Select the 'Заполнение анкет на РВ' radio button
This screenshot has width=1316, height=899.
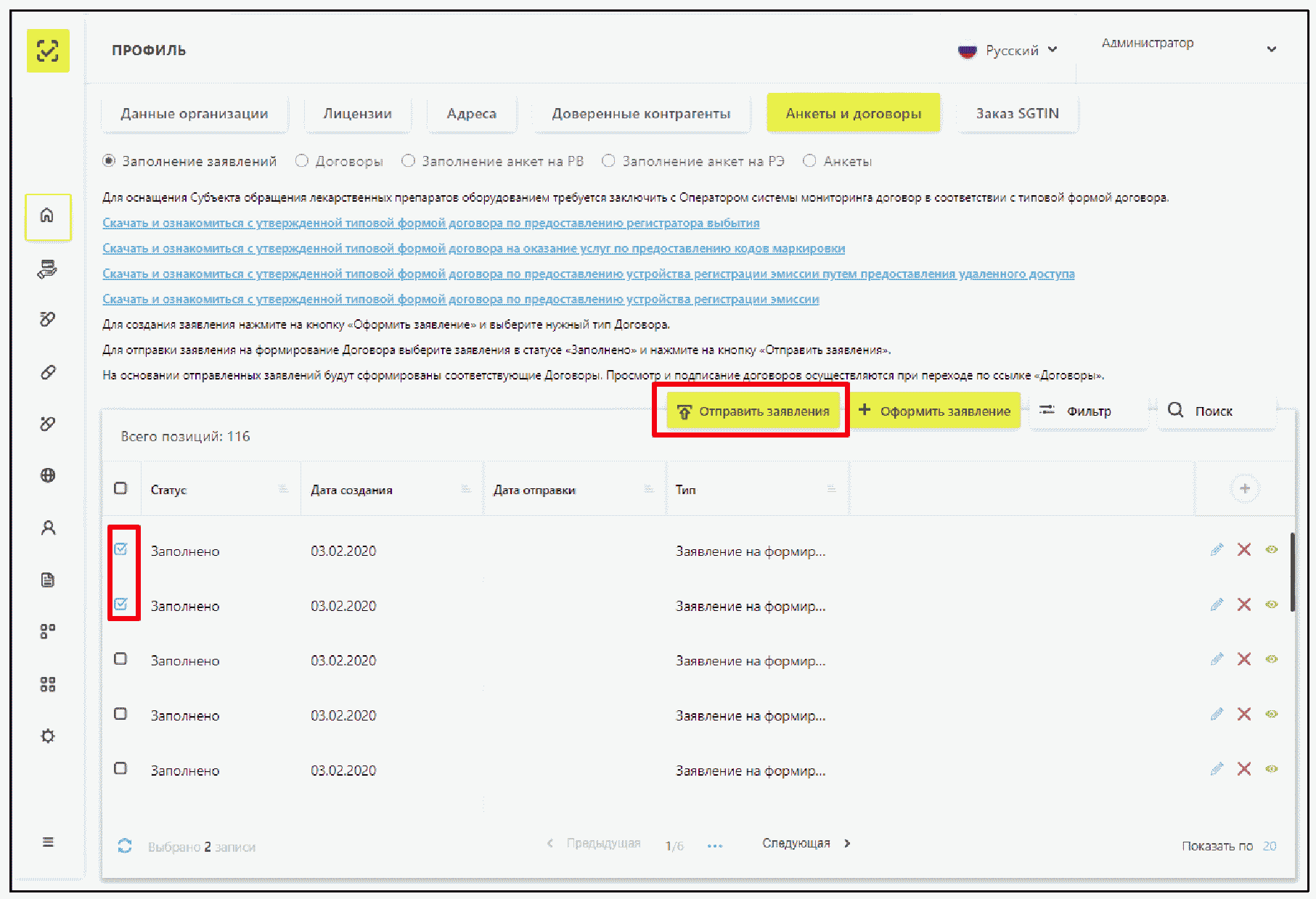pyautogui.click(x=409, y=161)
